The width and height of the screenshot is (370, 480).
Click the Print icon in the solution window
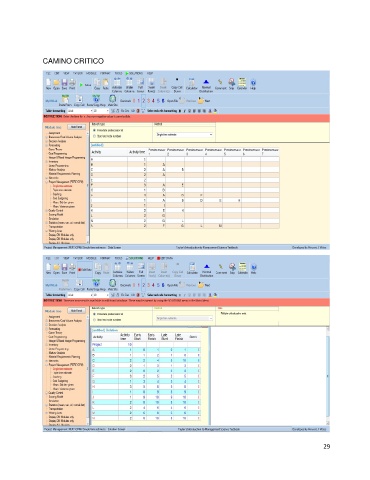pyautogui.click(x=72, y=268)
